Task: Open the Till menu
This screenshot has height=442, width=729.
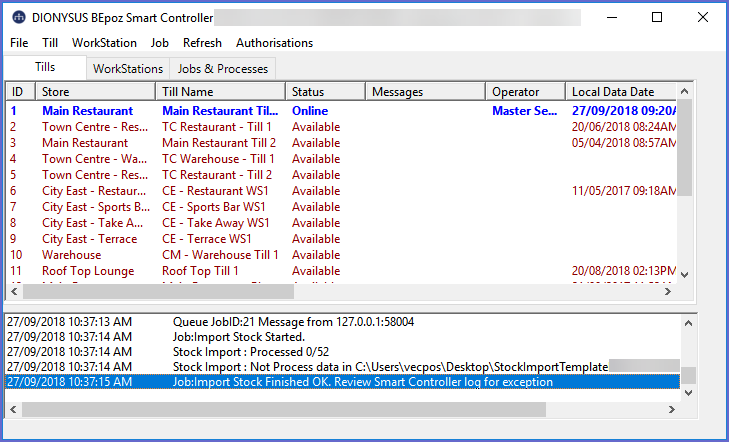Action: pos(50,43)
